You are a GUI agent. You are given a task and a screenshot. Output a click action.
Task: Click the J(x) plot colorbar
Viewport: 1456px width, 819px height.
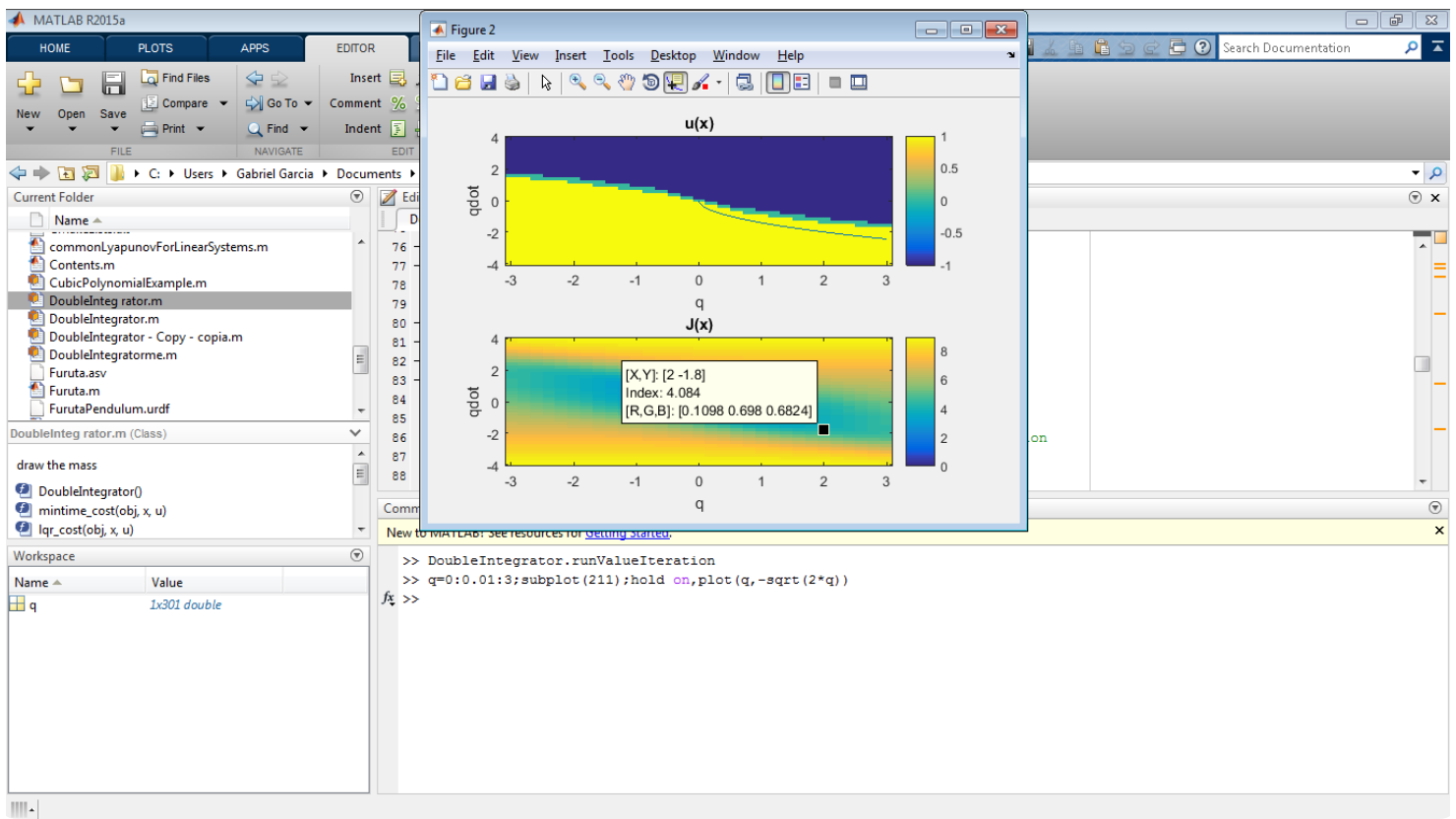click(920, 402)
